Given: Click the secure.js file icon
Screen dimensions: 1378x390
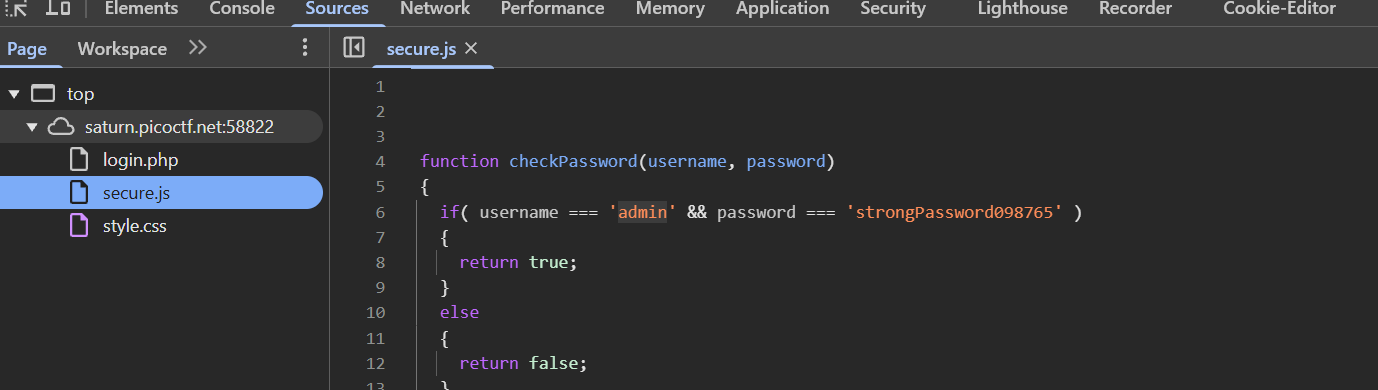Looking at the screenshot, I should (79, 192).
